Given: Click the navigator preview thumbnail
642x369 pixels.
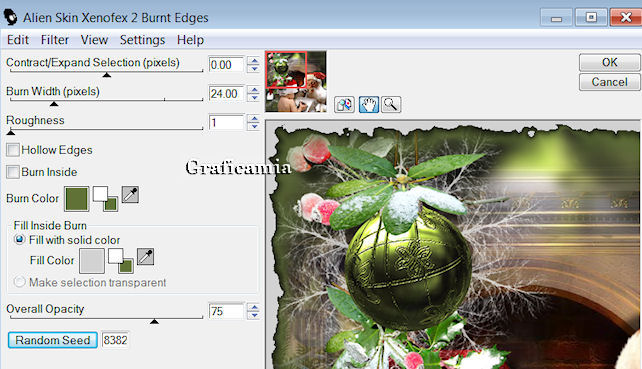Looking at the screenshot, I should click(x=296, y=81).
